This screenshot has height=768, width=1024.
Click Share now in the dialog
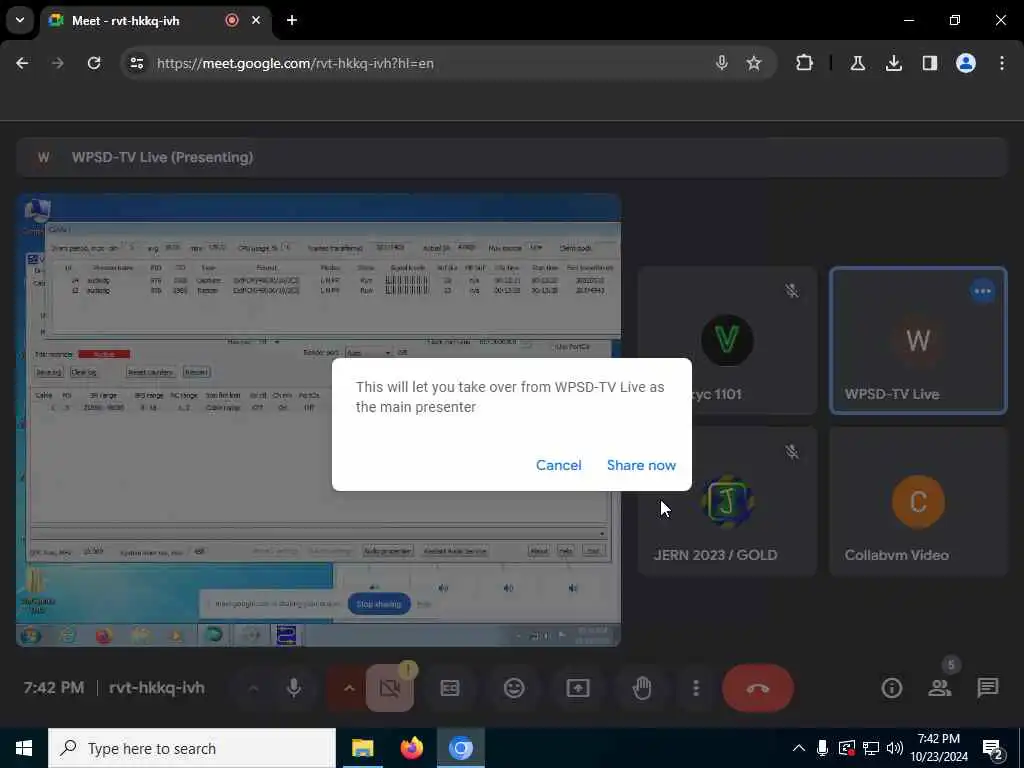pyautogui.click(x=641, y=465)
